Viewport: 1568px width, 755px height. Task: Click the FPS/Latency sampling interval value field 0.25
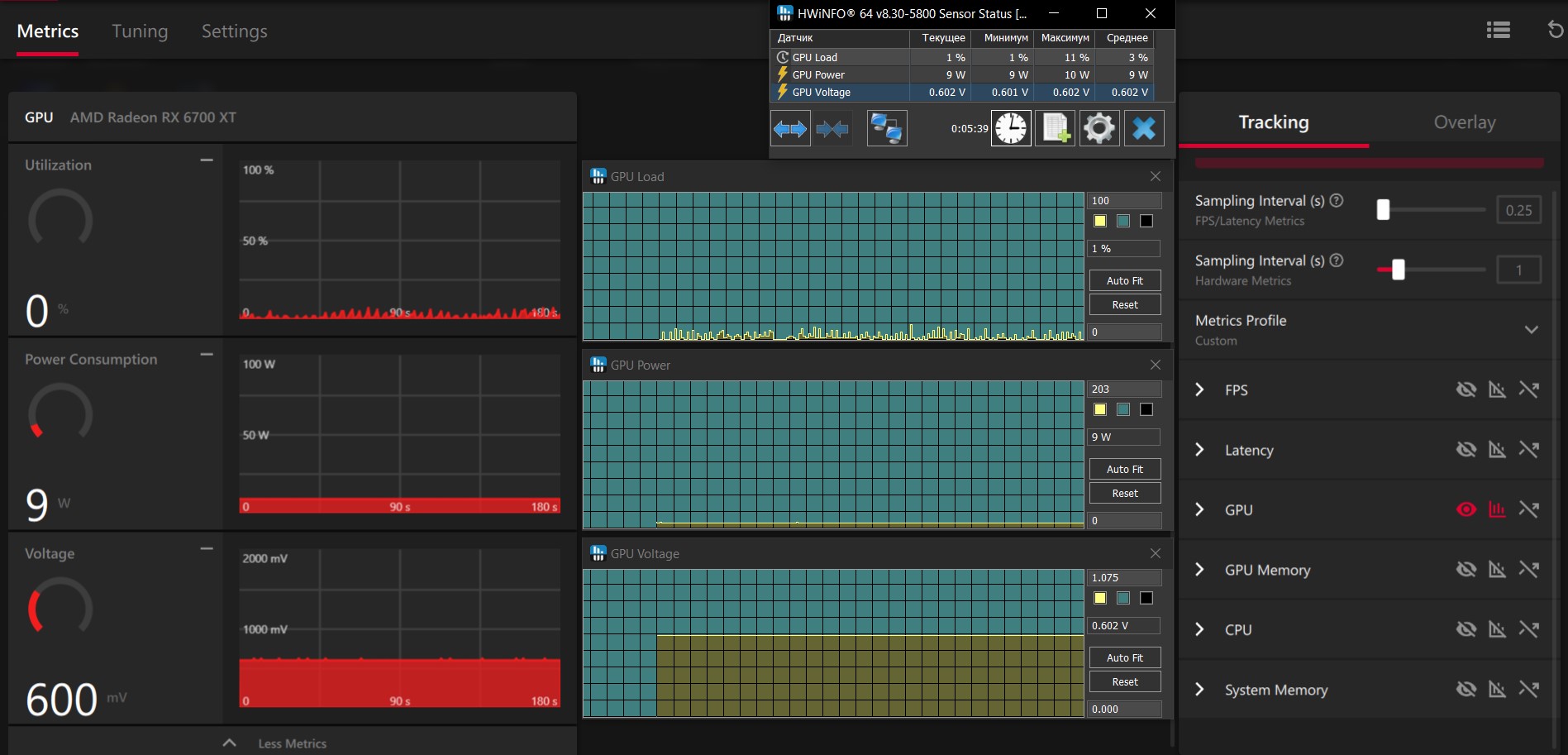(1519, 210)
